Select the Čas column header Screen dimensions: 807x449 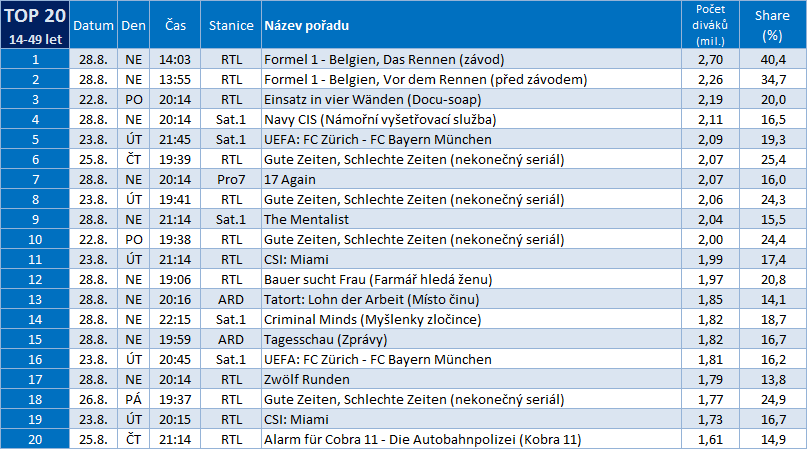coord(174,25)
